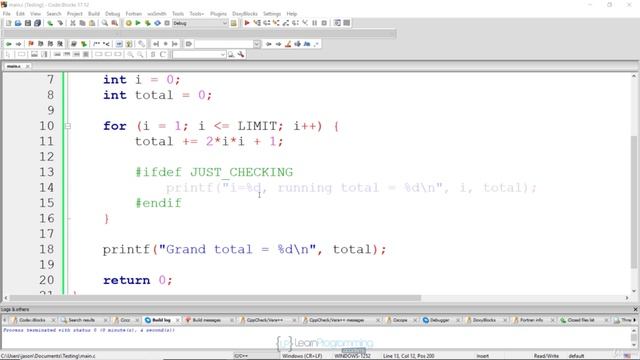640x360 pixels.
Task: Save the current file using toolbar icon
Action: [28, 23]
